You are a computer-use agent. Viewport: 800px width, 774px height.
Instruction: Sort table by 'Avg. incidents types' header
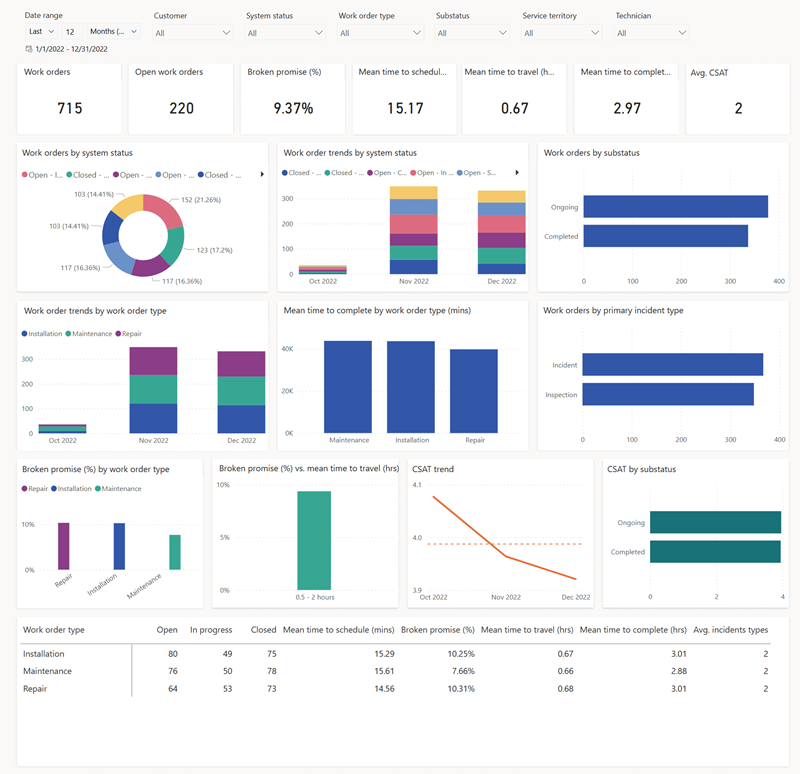[731, 630]
